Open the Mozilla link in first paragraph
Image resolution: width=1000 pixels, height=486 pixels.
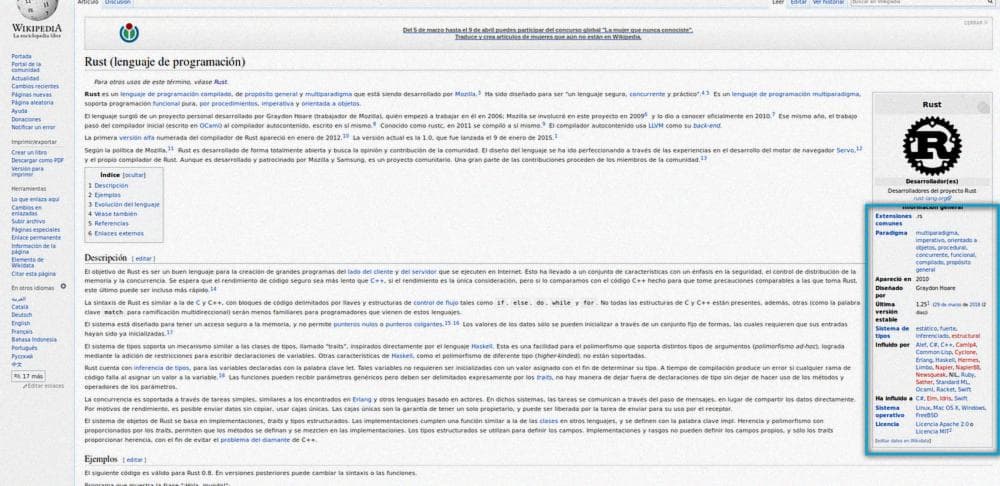click(x=465, y=94)
